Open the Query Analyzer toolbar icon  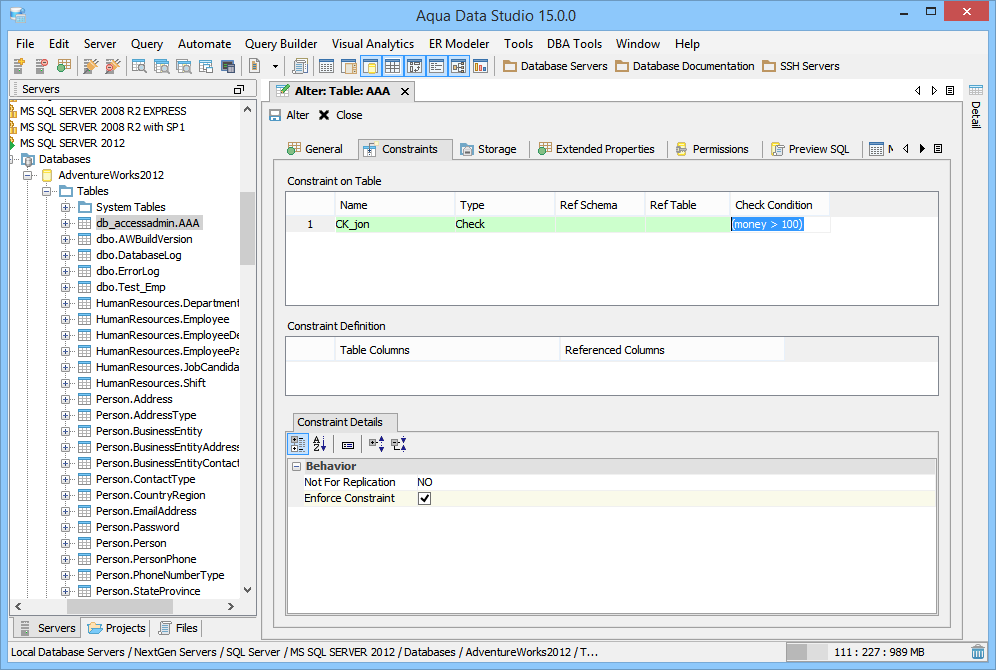click(x=139, y=66)
